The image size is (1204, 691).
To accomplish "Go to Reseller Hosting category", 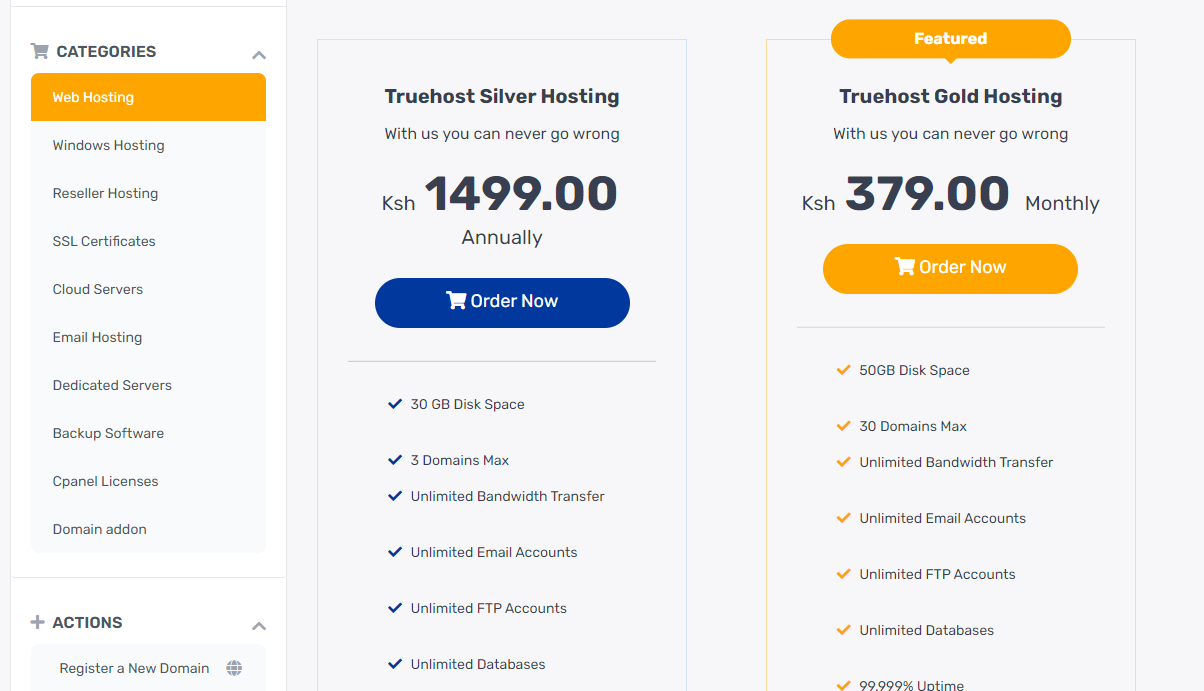I will tap(105, 193).
